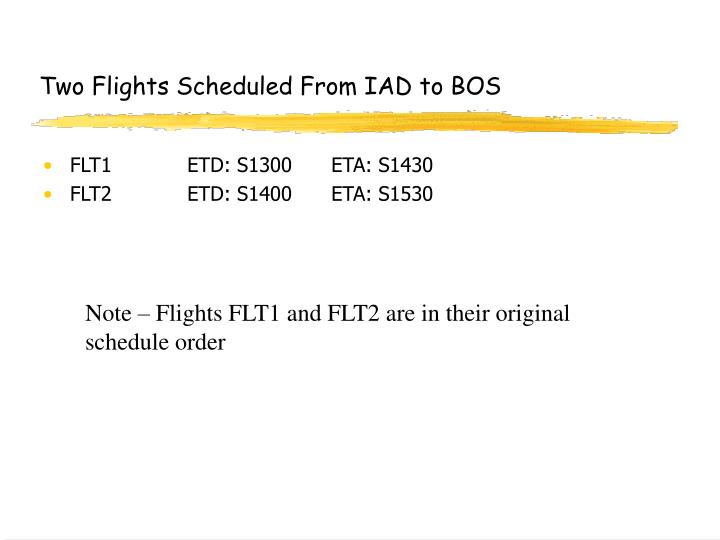
Task: Click the schedule order text line
Action: (155, 343)
